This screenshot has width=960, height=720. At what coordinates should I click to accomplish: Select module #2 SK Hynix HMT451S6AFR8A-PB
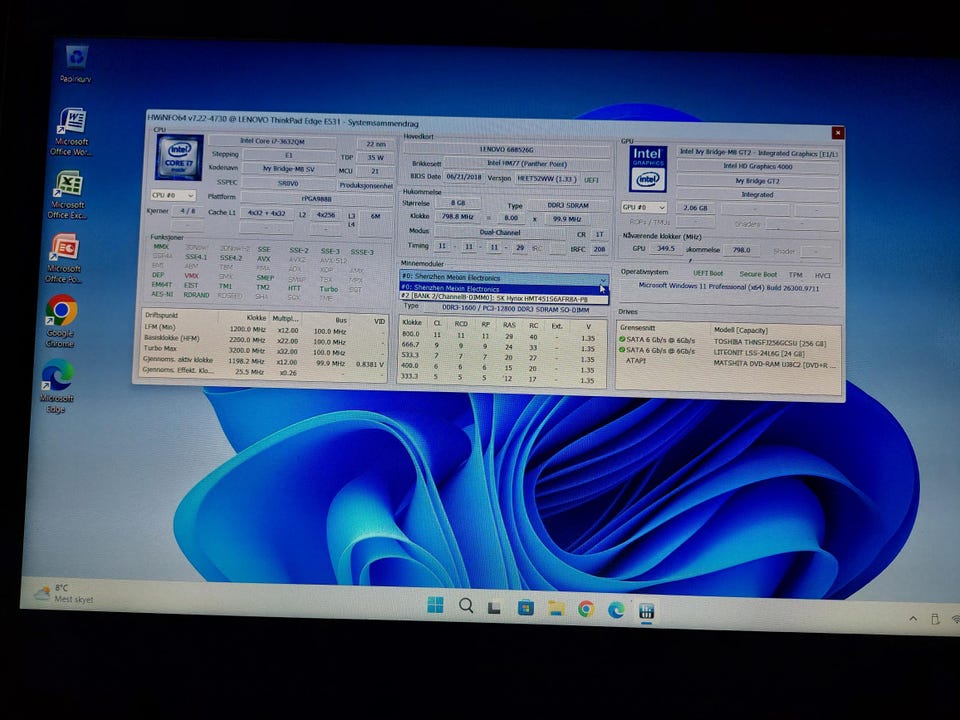tap(503, 298)
